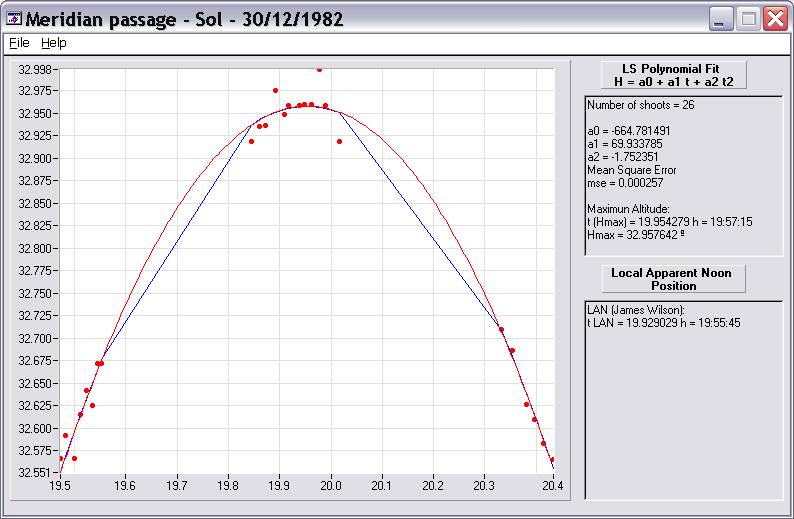Click the rightmost red data point near 20.4

point(552,460)
